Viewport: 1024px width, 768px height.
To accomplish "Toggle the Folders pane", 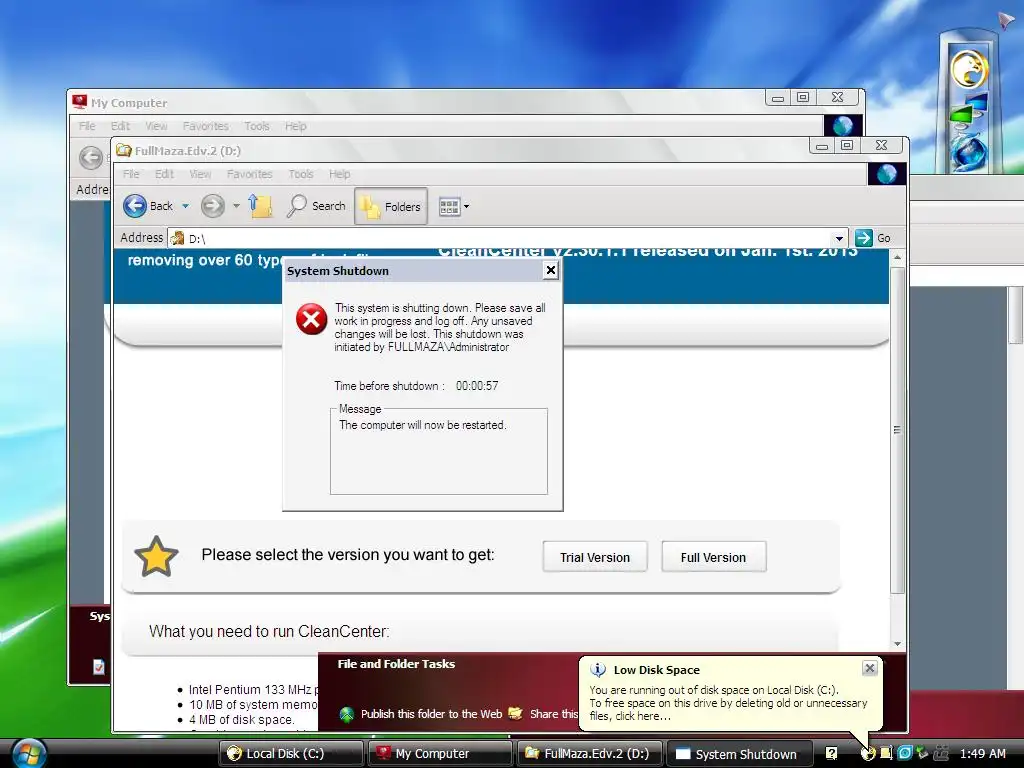I will tap(391, 206).
